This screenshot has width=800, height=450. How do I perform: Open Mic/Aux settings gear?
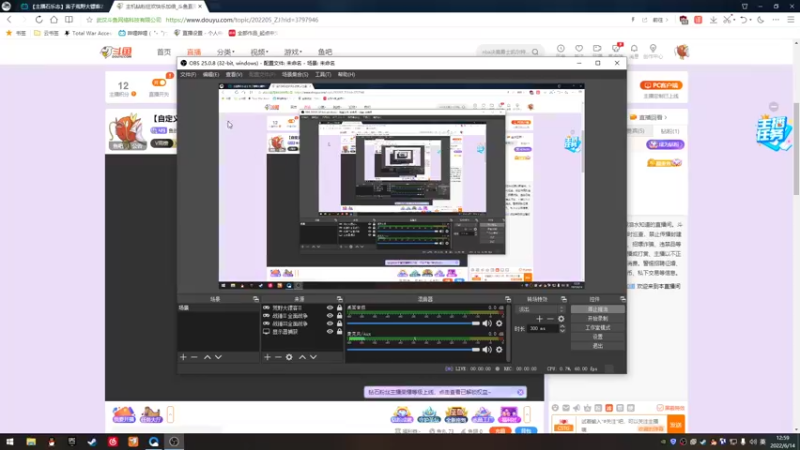[x=499, y=349]
